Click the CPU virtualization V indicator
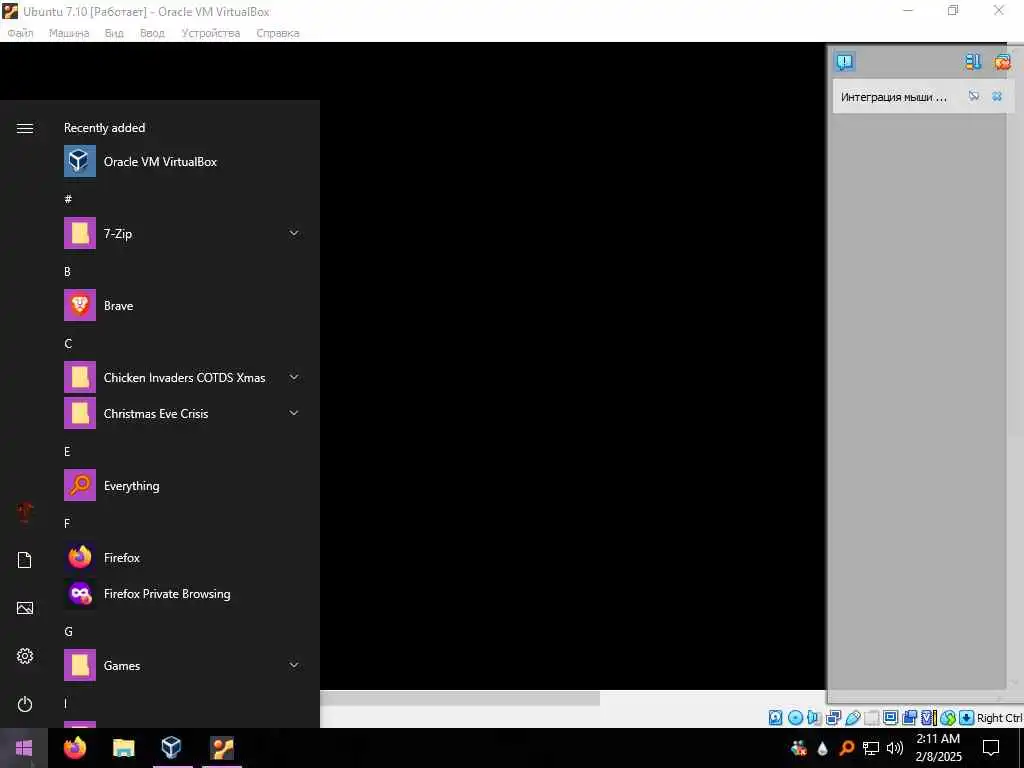This screenshot has height=768, width=1024. [x=928, y=718]
